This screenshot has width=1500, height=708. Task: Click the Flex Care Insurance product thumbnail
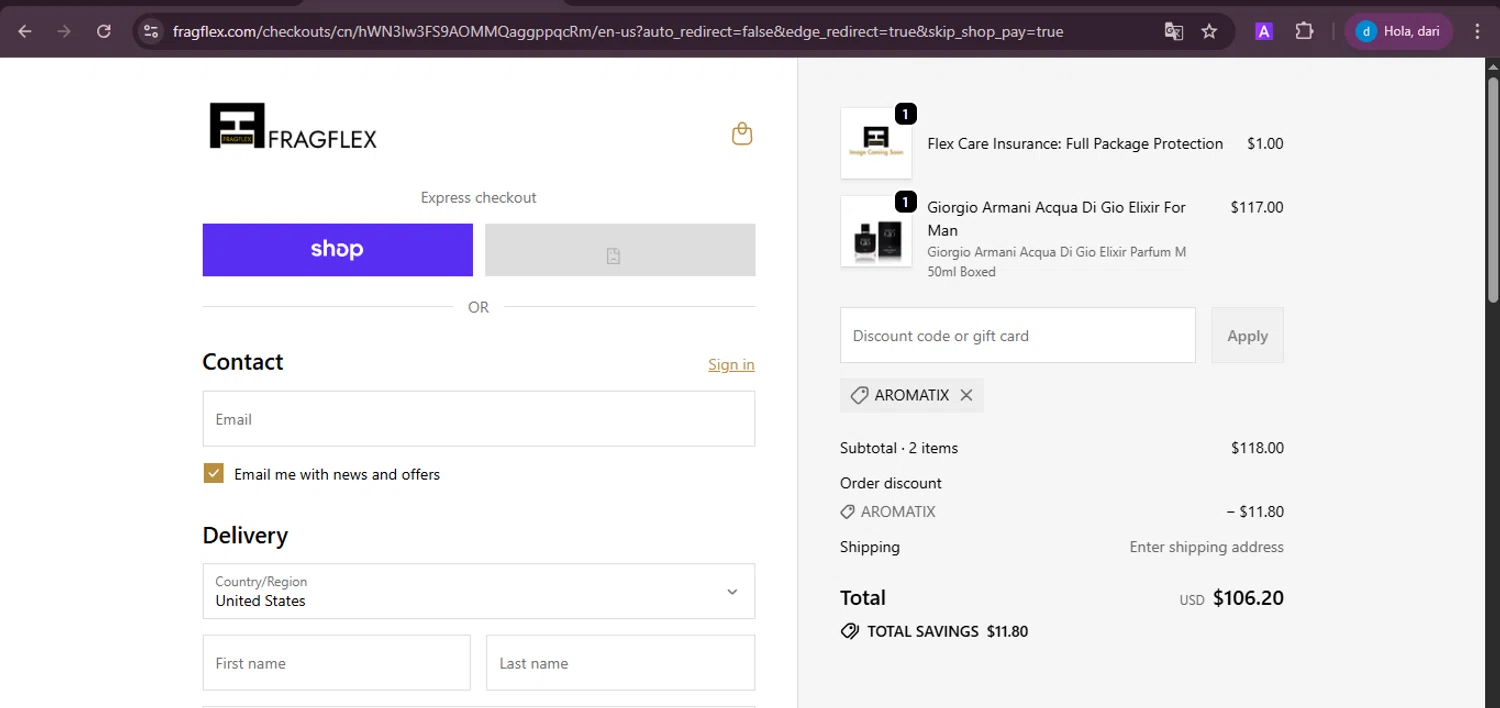[876, 143]
